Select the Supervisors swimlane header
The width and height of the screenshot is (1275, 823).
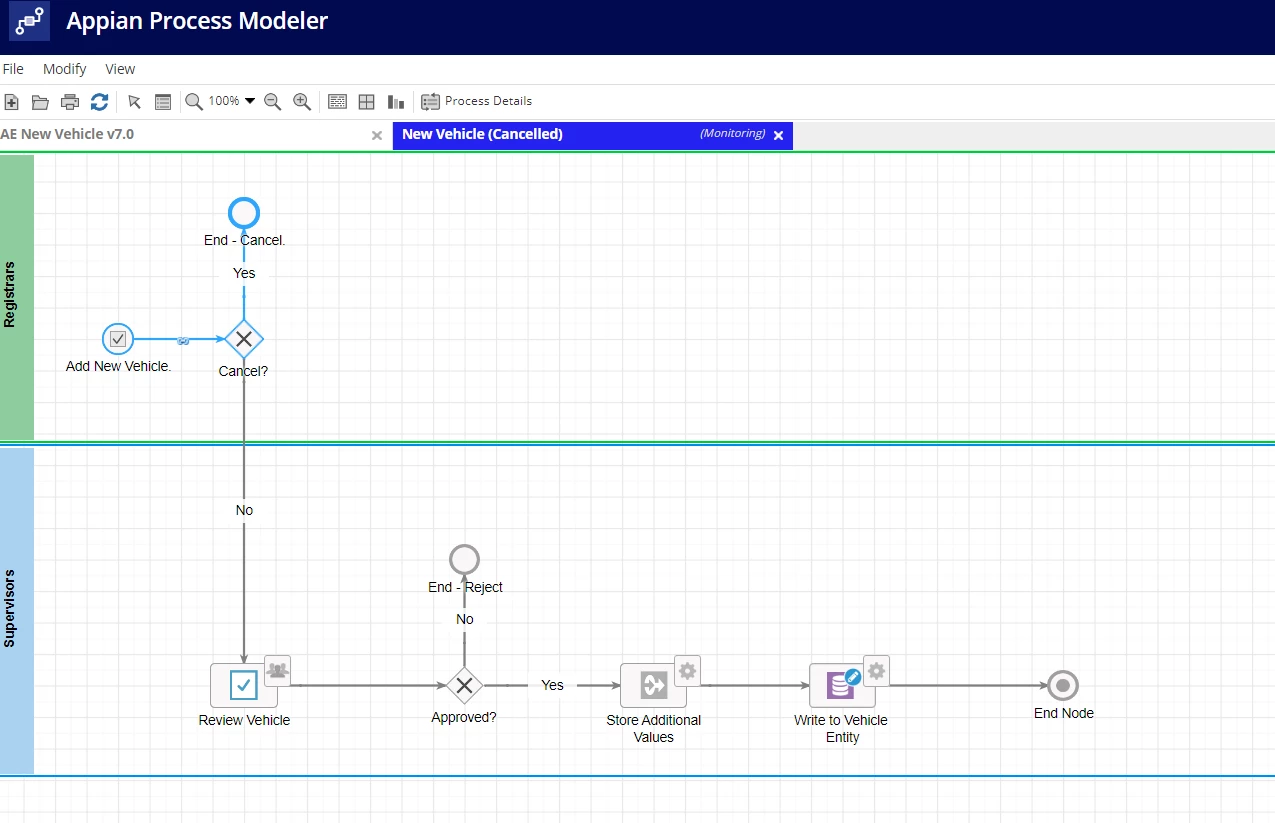pos(17,610)
